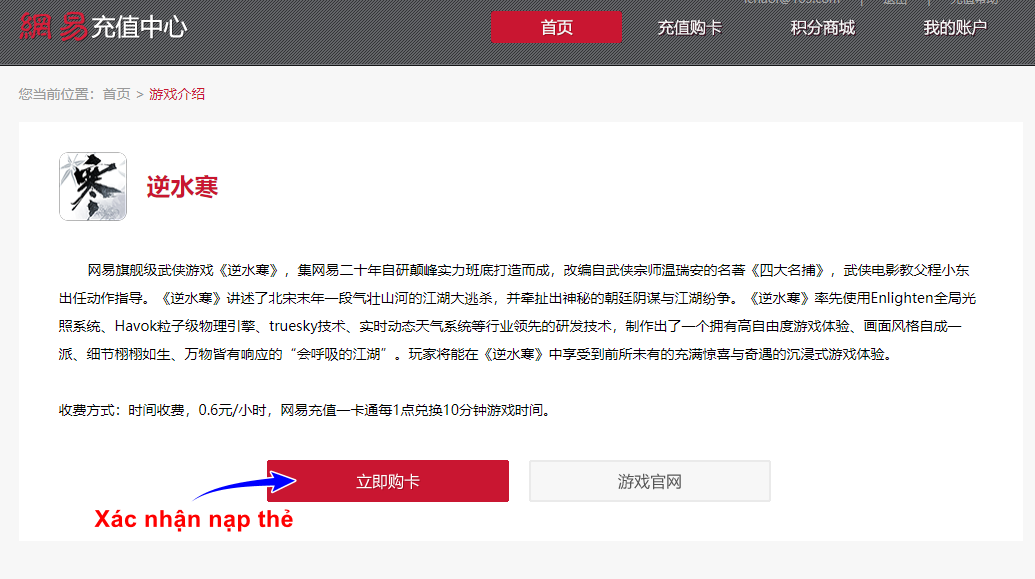The width and height of the screenshot is (1035, 579).
Task: Open the 积分商城 navigation tab
Action: 822,28
